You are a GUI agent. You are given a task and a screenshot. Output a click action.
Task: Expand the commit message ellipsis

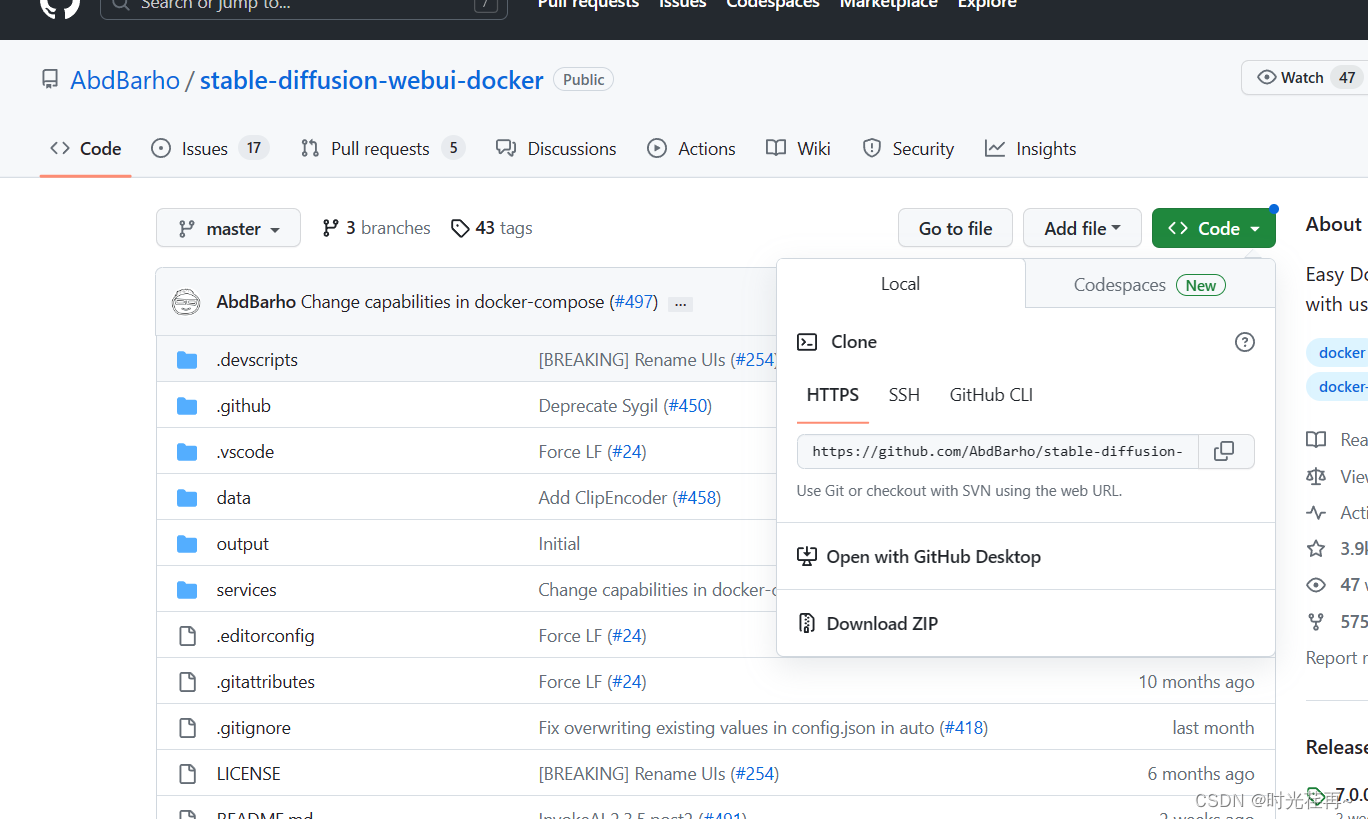tap(681, 303)
